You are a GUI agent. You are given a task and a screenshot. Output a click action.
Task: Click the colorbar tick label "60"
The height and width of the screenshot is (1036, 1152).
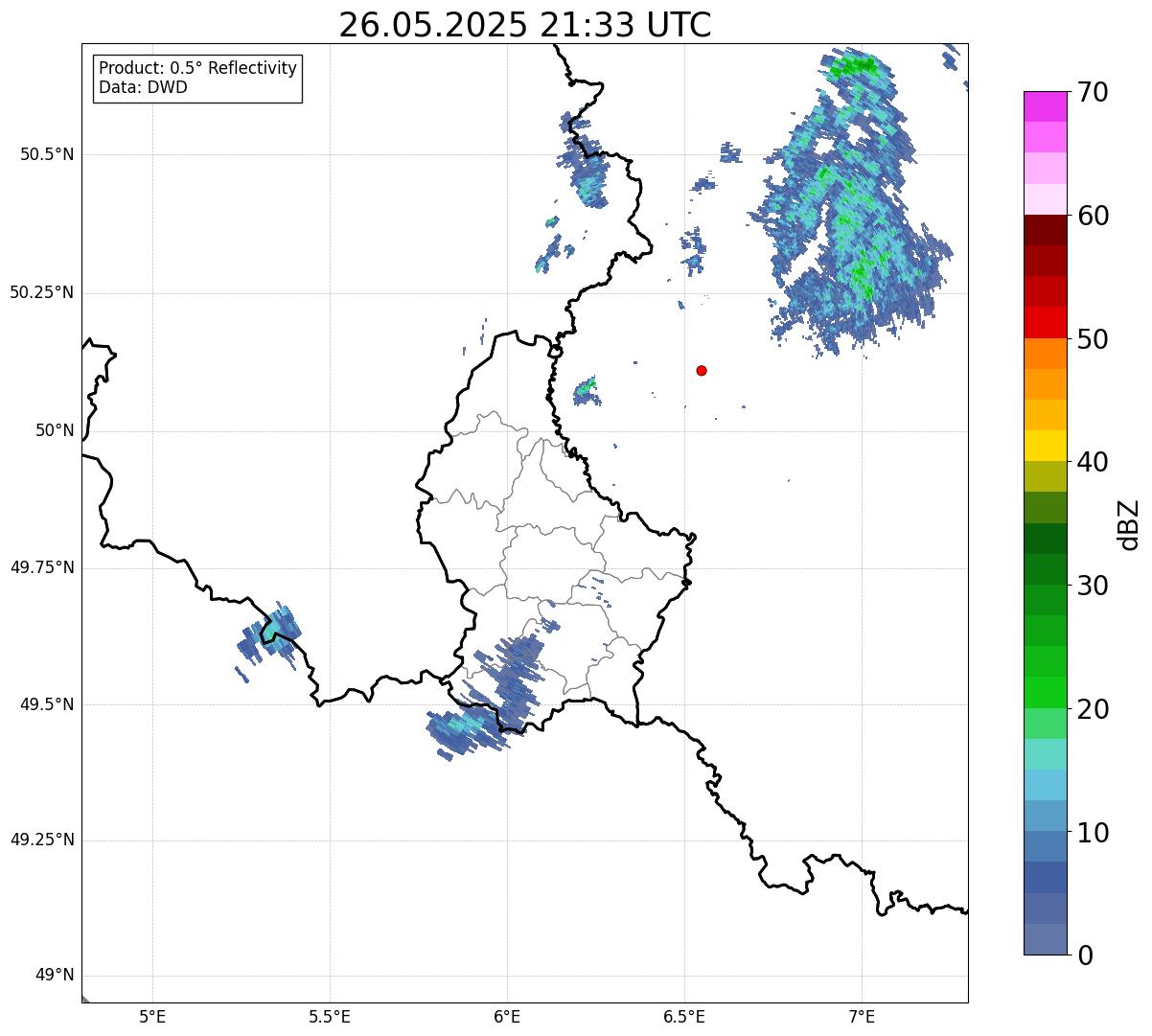click(x=1093, y=216)
